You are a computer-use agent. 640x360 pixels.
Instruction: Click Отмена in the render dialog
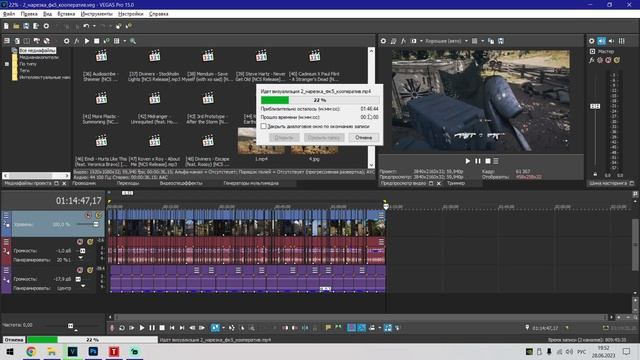pos(363,138)
